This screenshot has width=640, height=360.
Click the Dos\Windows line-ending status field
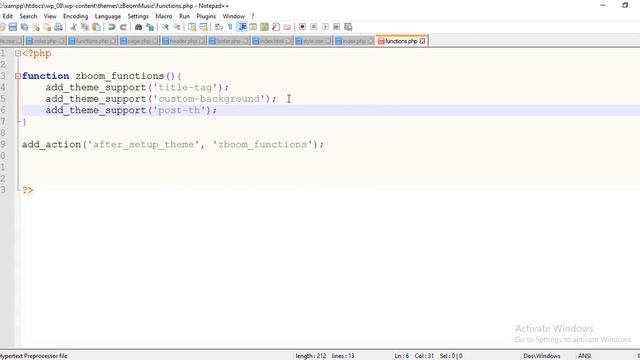(542, 356)
